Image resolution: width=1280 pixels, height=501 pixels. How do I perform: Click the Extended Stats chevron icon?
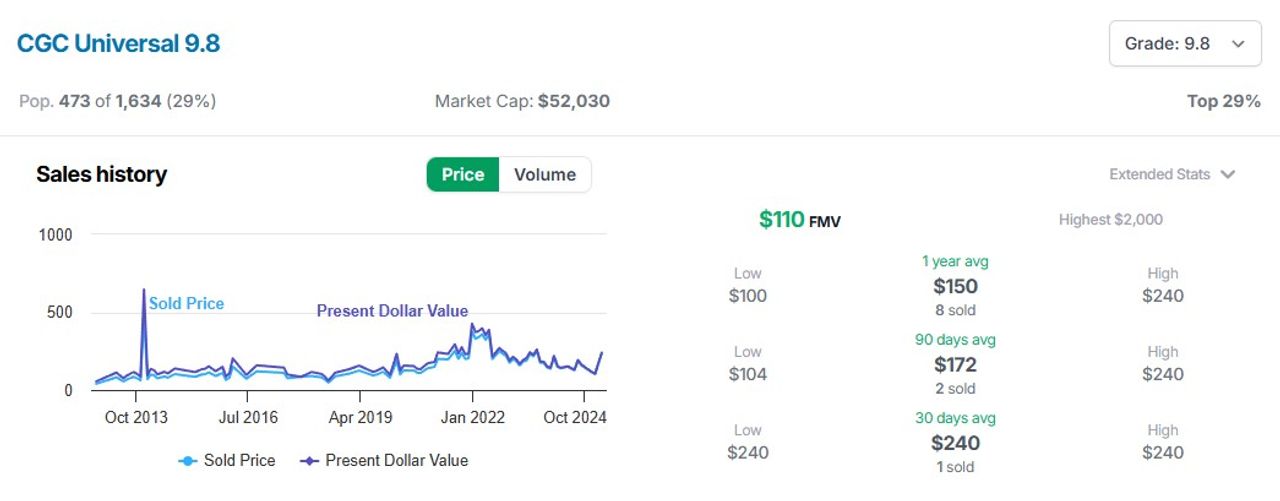coord(1228,174)
